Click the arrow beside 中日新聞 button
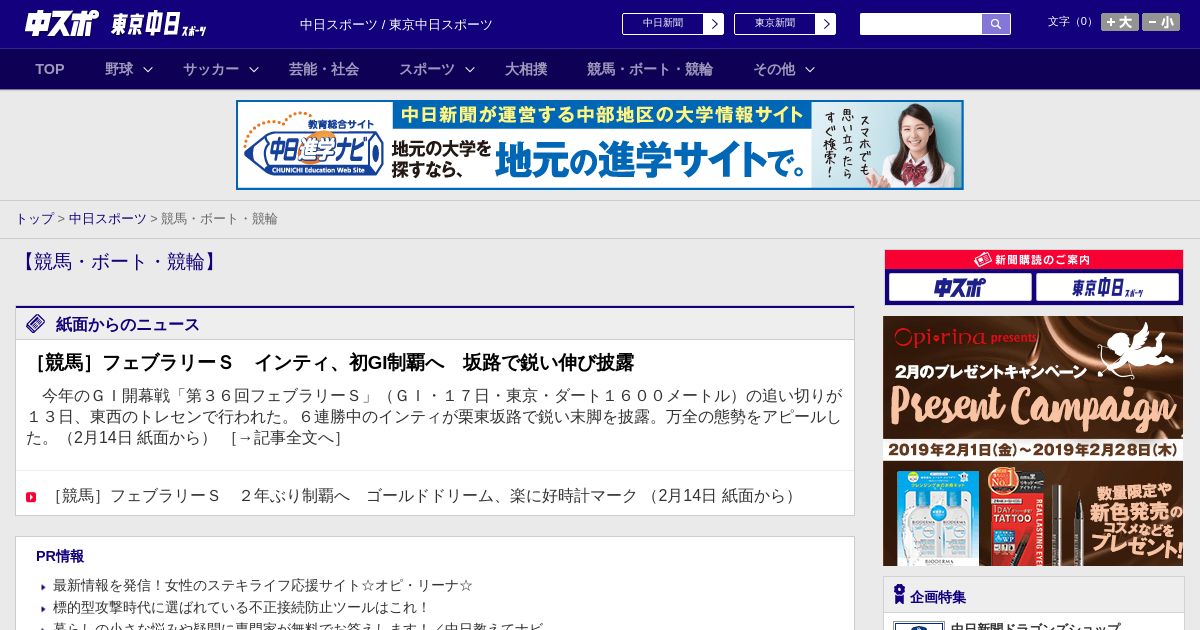 [714, 24]
